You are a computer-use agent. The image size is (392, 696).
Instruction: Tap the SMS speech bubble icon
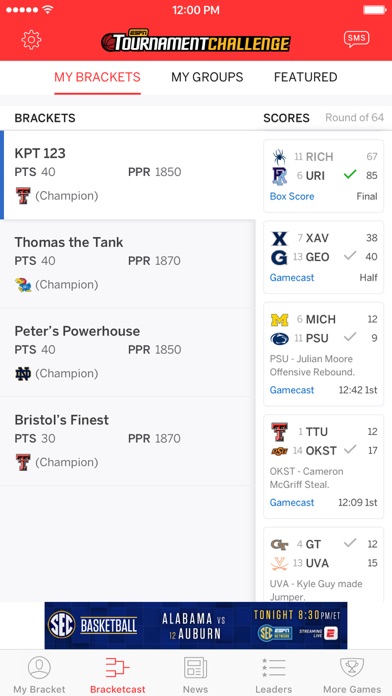point(356,40)
